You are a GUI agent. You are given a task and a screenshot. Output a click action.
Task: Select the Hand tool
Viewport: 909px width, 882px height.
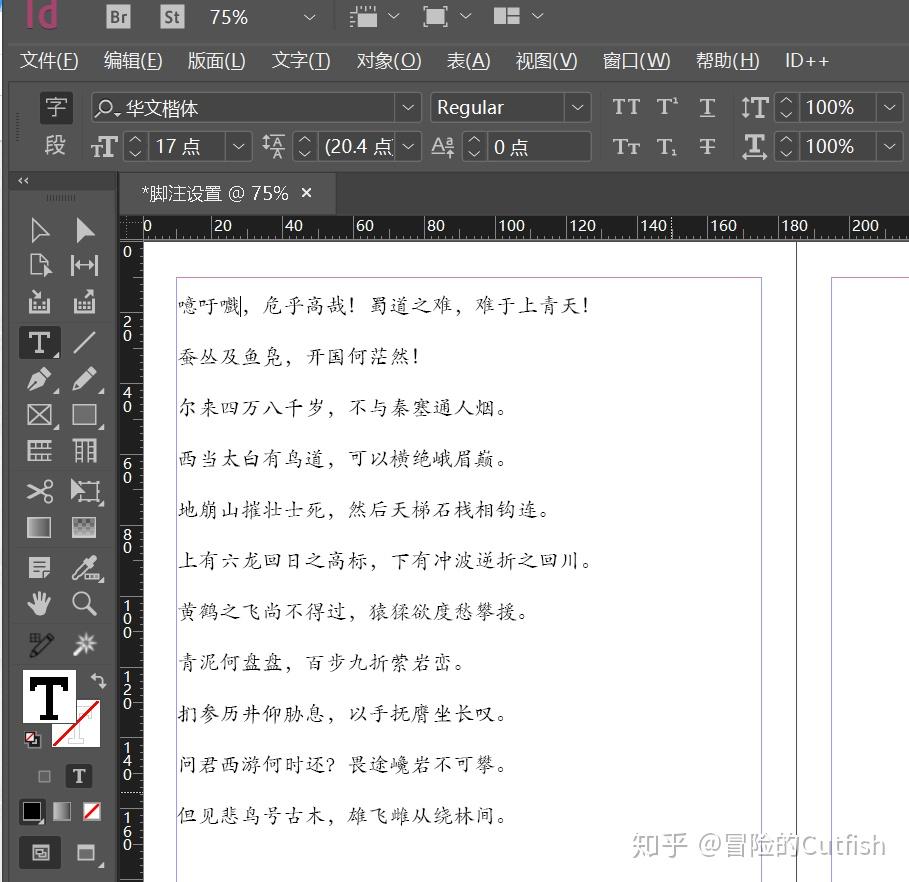[39, 602]
